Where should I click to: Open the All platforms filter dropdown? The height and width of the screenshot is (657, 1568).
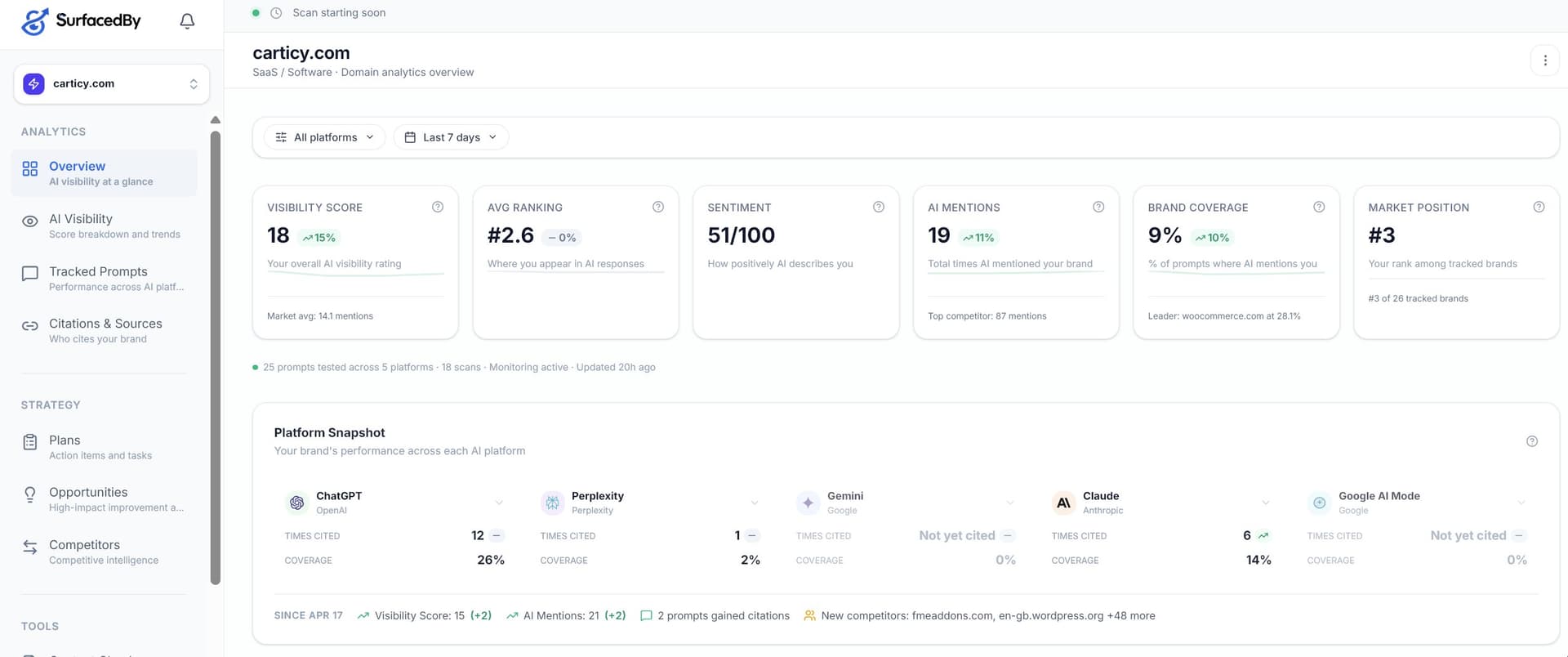[x=325, y=137]
